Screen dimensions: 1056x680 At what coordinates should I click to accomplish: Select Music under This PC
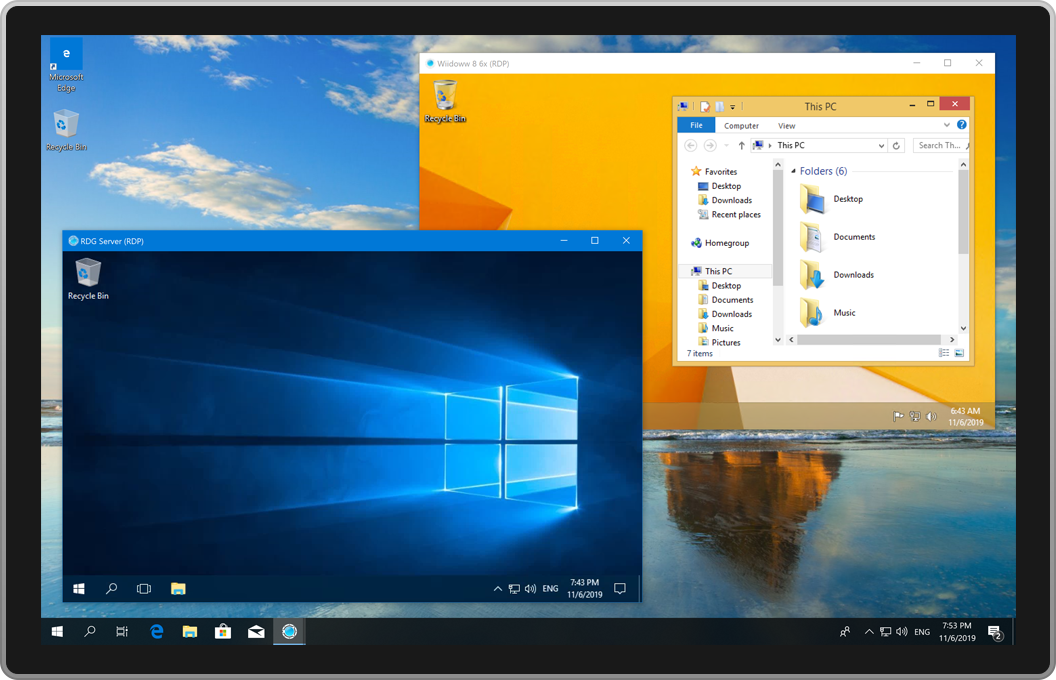[725, 327]
